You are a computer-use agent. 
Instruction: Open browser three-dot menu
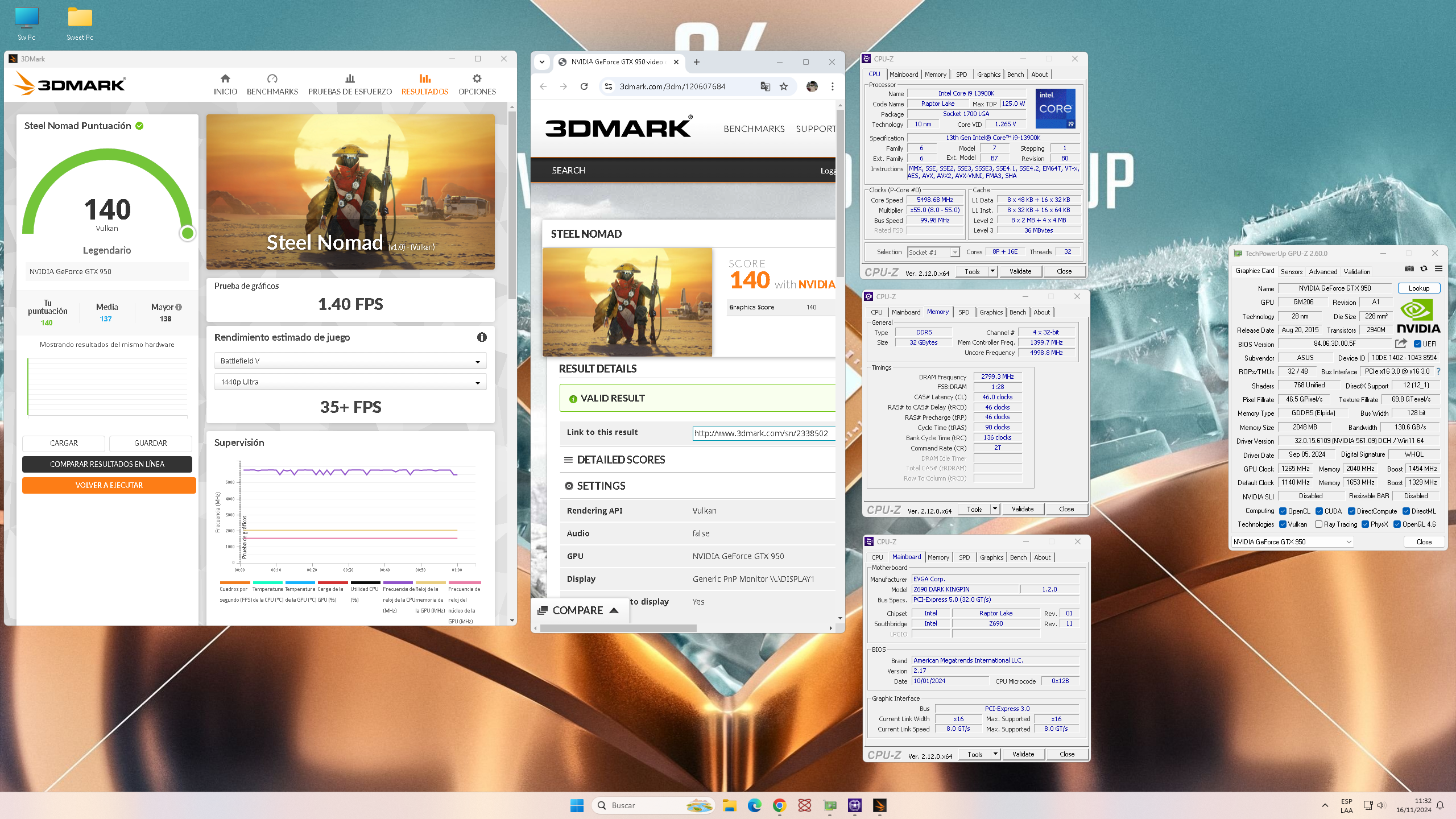(x=833, y=86)
